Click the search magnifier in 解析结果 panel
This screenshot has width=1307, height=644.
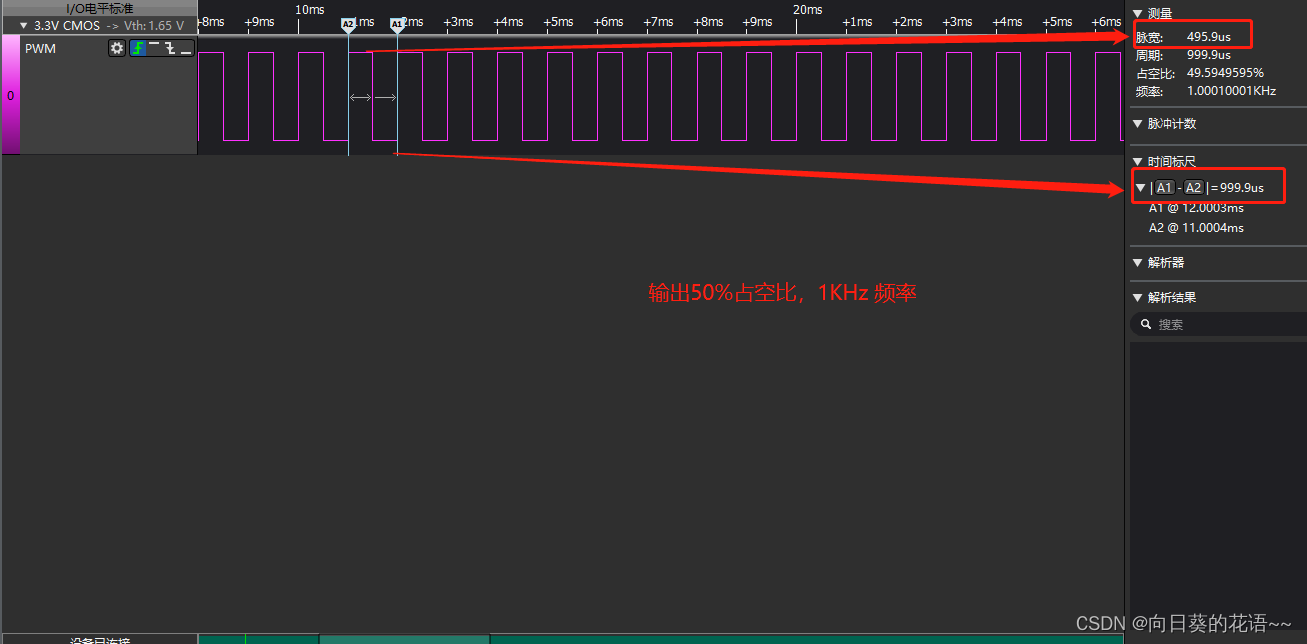[1146, 323]
